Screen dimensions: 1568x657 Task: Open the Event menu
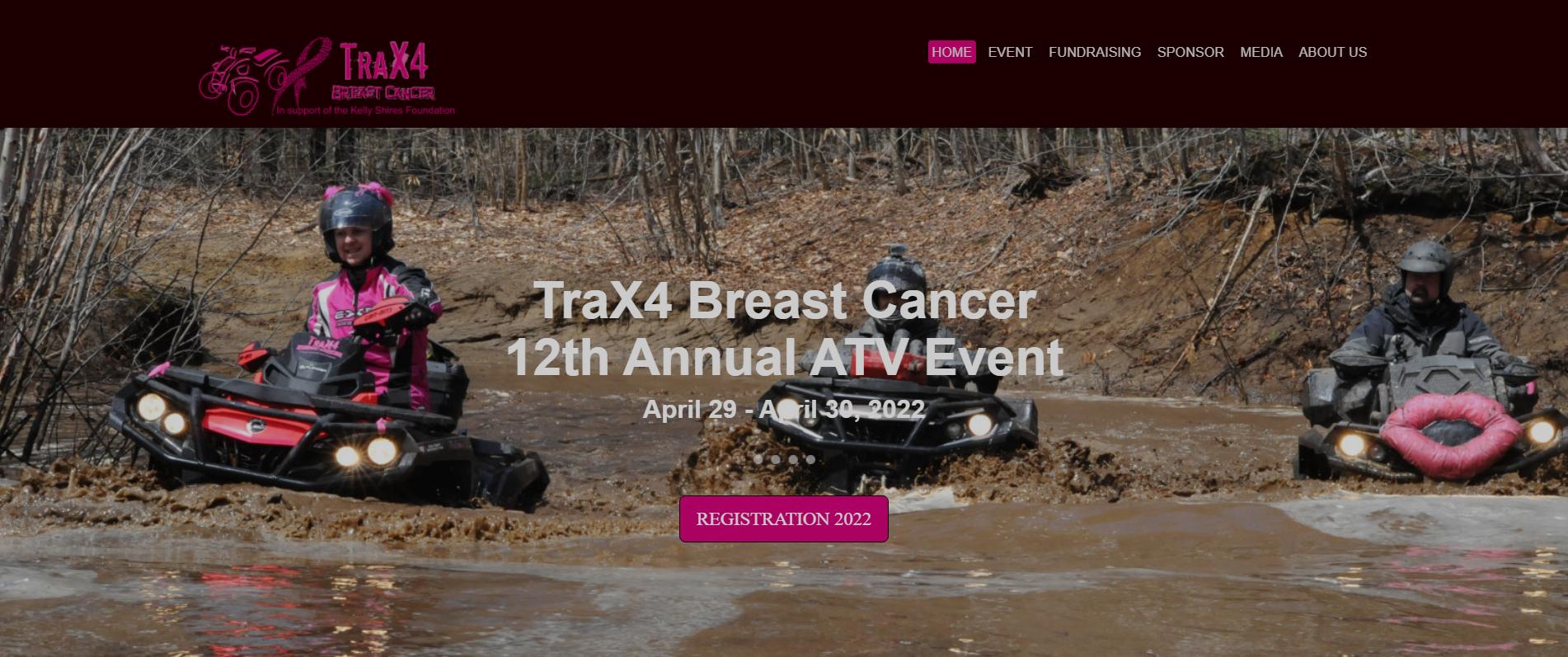[x=1010, y=52]
